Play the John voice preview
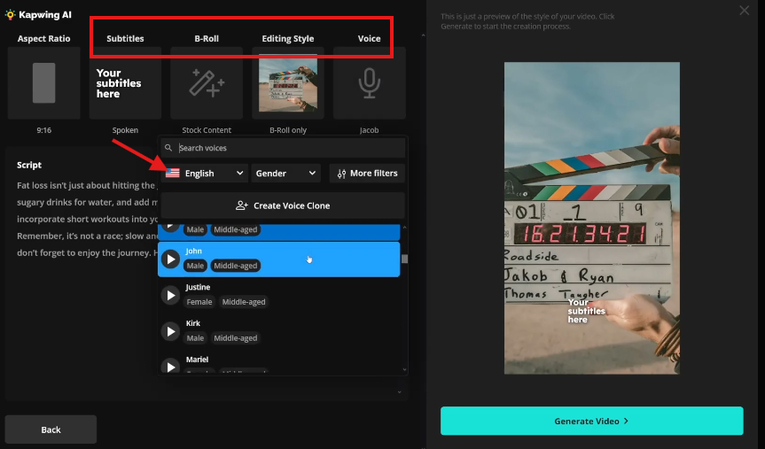765x449 pixels. click(x=170, y=259)
